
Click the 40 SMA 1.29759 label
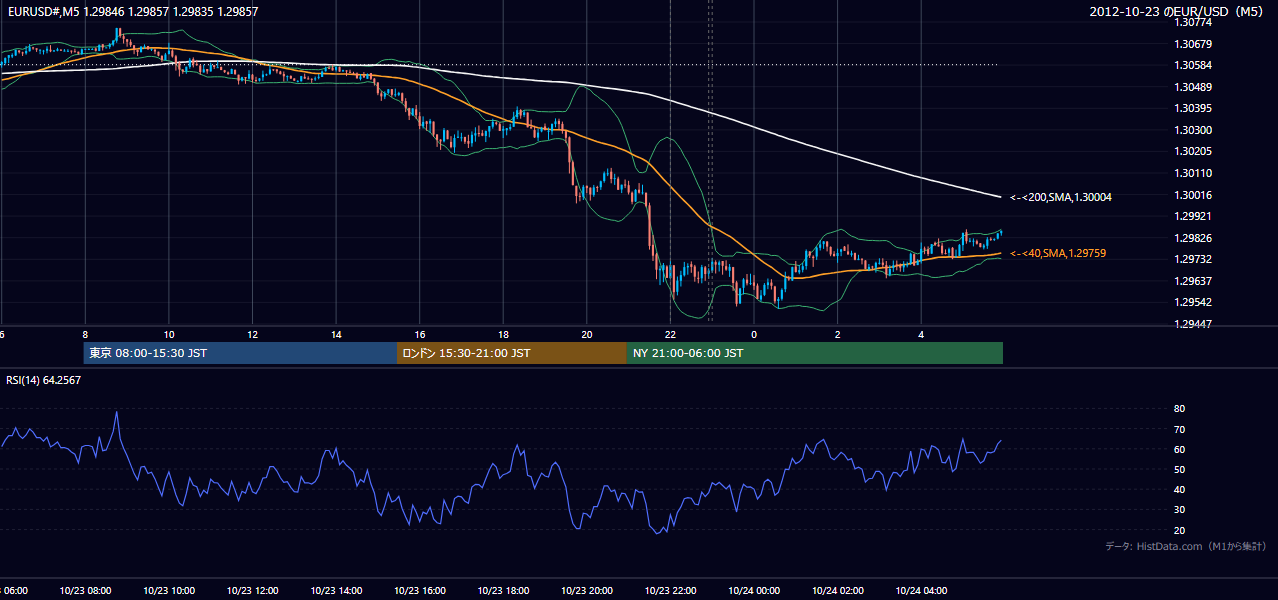coord(1057,254)
